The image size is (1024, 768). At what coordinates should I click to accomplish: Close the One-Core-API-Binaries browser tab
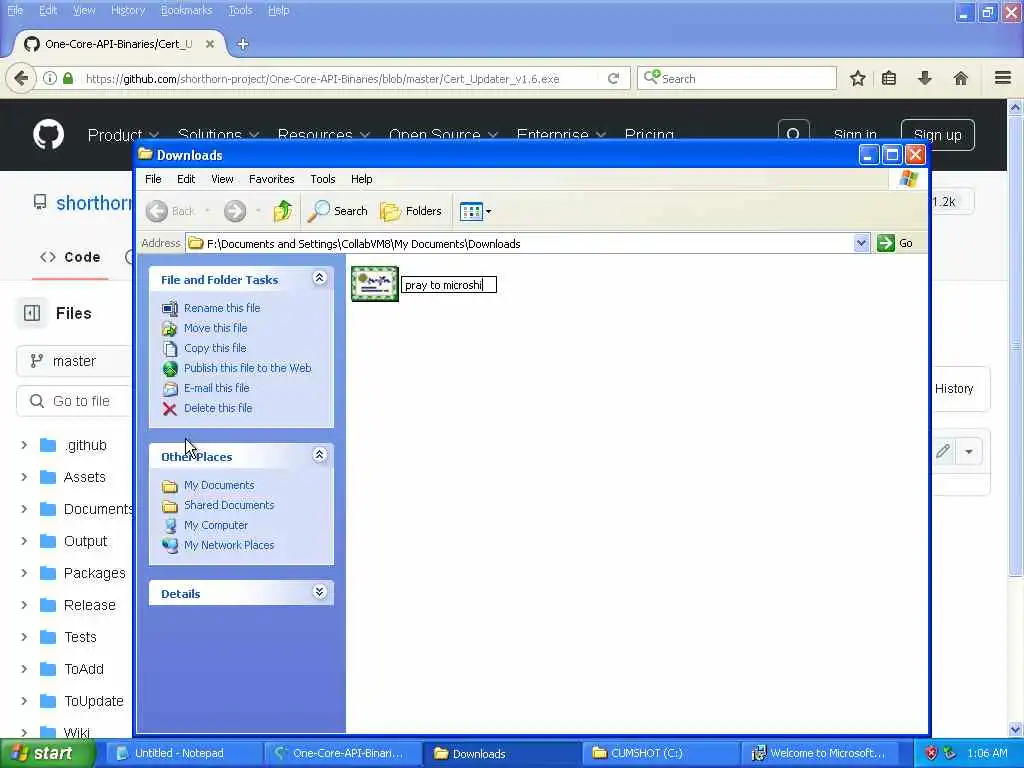click(210, 44)
